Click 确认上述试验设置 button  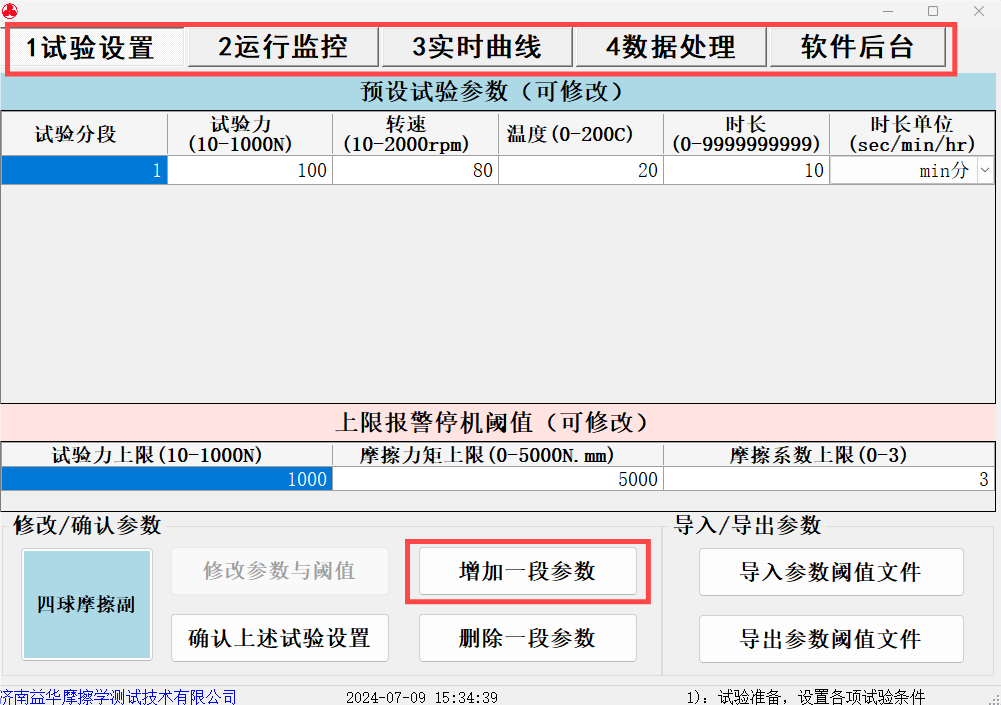(280, 638)
